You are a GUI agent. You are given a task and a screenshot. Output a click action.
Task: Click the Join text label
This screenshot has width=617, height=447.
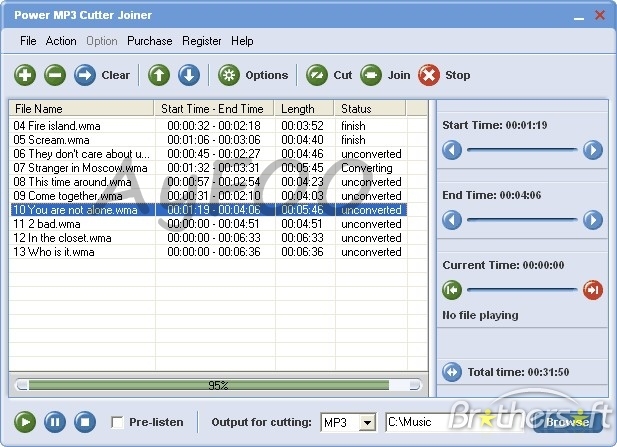pos(399,75)
